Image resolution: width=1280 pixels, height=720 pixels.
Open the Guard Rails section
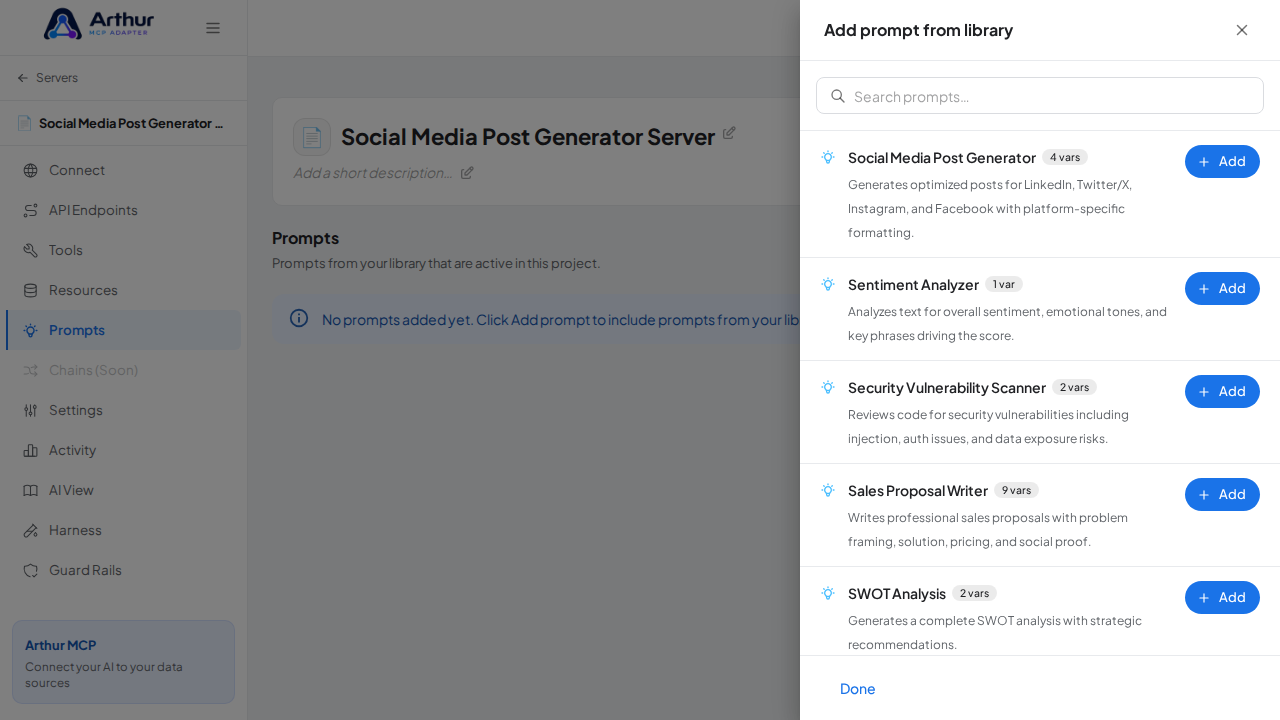124,570
